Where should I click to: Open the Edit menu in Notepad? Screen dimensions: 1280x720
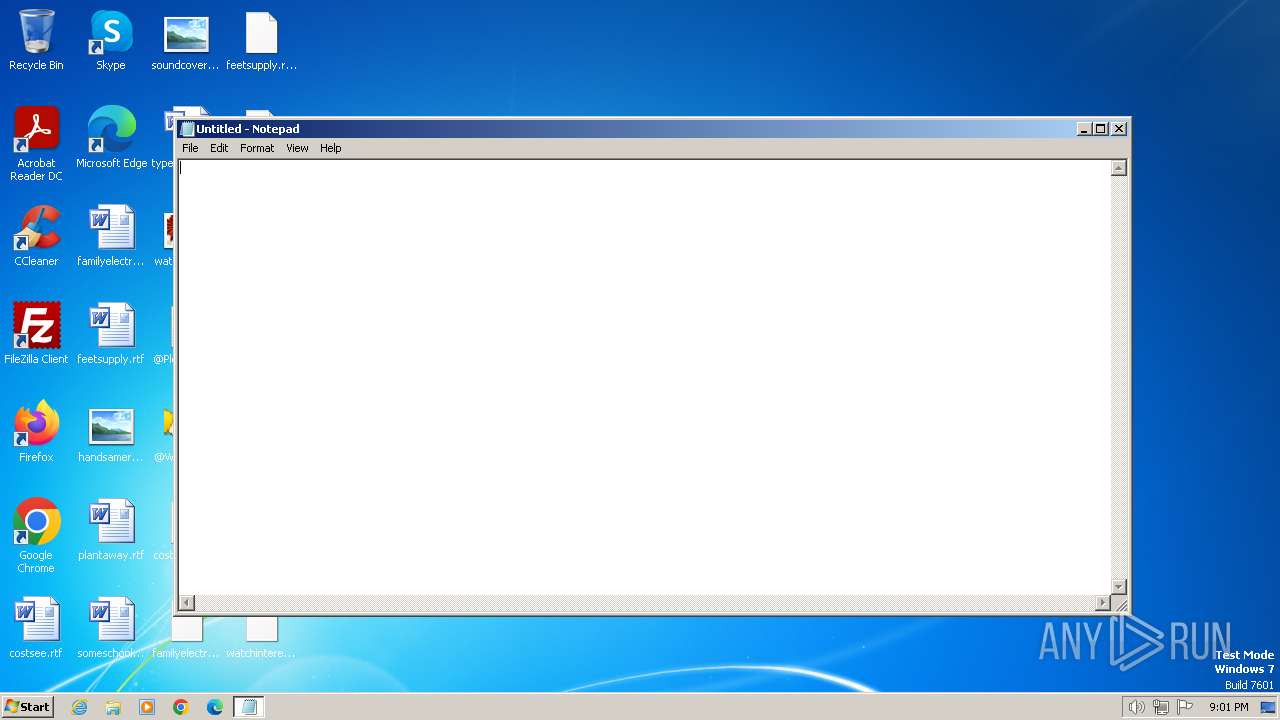[219, 148]
